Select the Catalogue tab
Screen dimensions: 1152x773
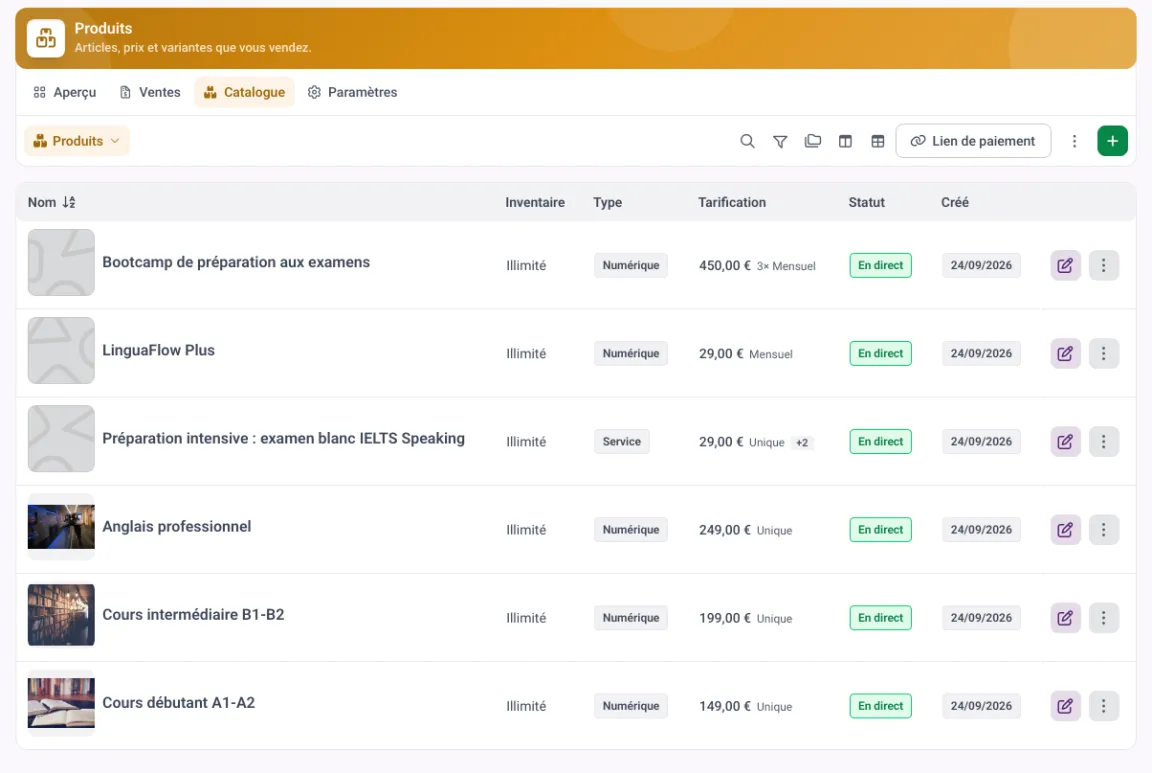[x=245, y=92]
